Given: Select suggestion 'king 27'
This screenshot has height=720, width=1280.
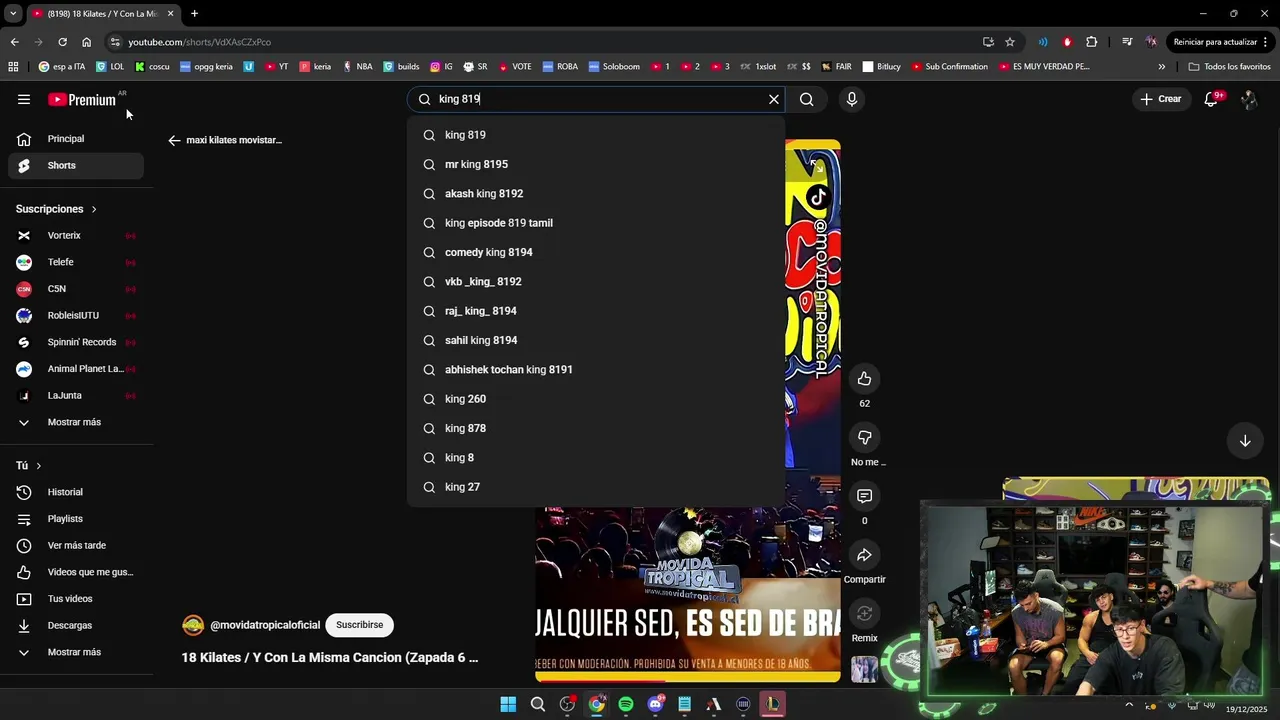Looking at the screenshot, I should click(x=596, y=487).
